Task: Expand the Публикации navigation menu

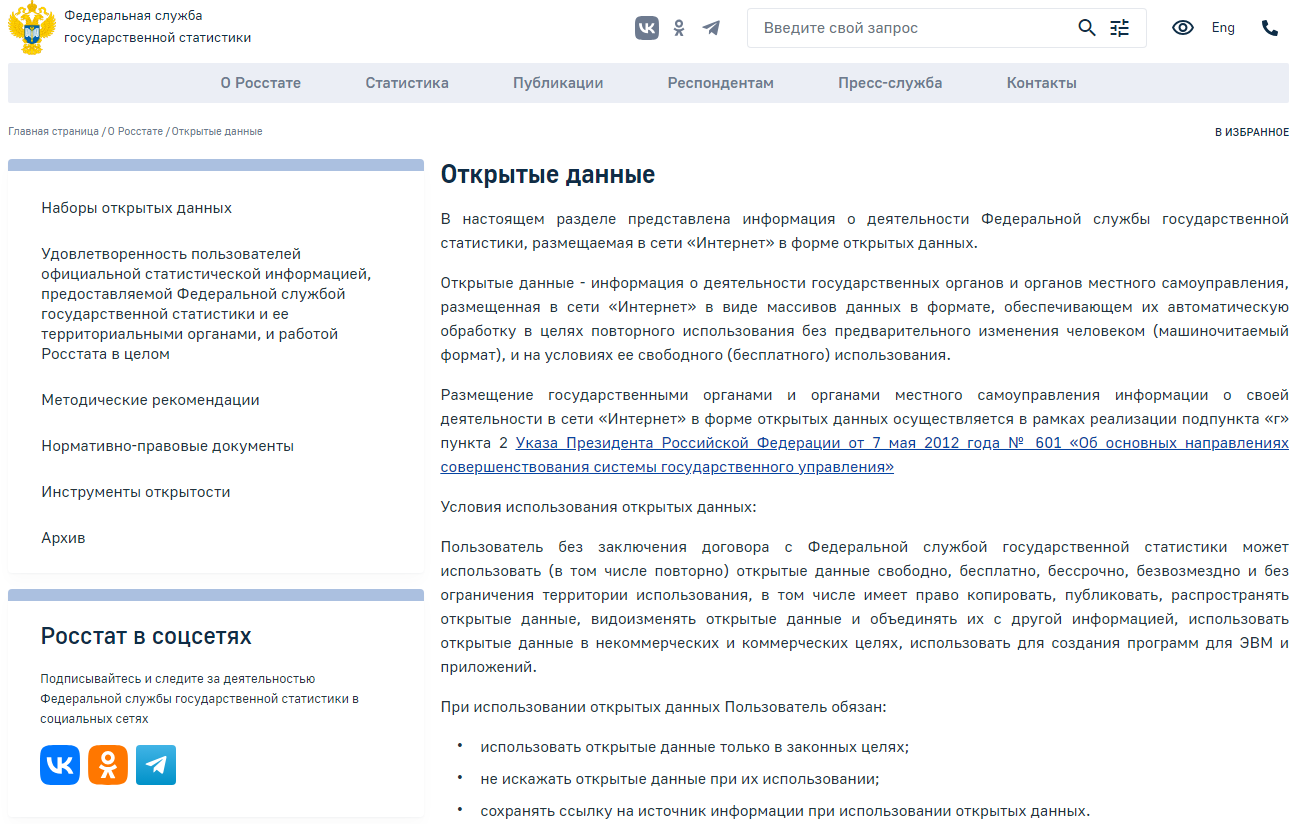Action: [558, 83]
